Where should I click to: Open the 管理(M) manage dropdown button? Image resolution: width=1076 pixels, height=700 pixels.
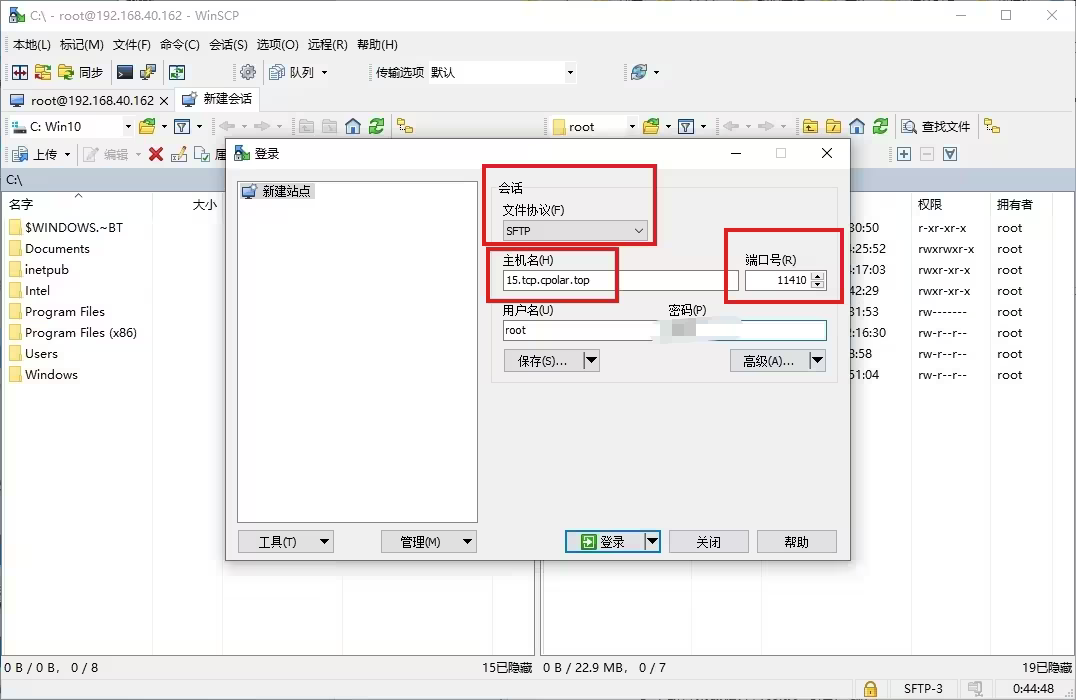pos(429,541)
